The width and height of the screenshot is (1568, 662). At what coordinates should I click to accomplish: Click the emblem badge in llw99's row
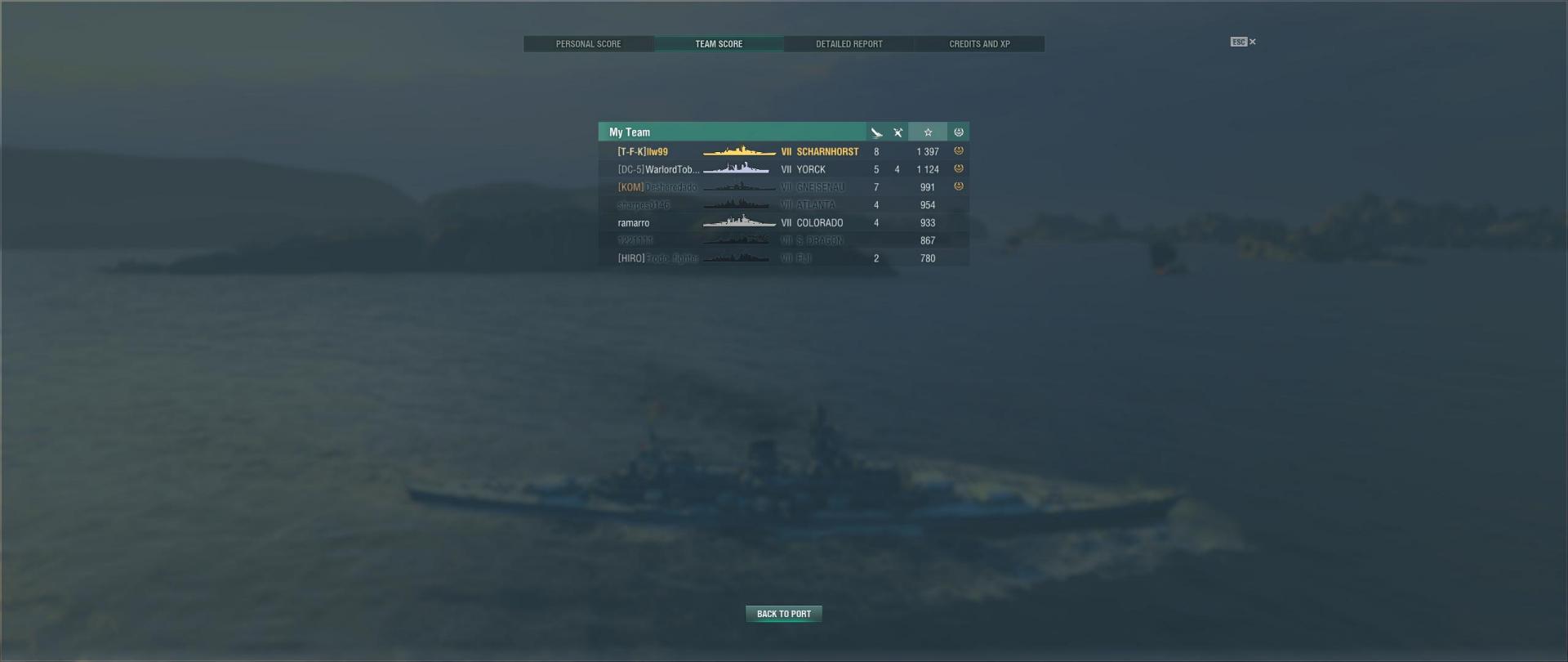(x=959, y=151)
